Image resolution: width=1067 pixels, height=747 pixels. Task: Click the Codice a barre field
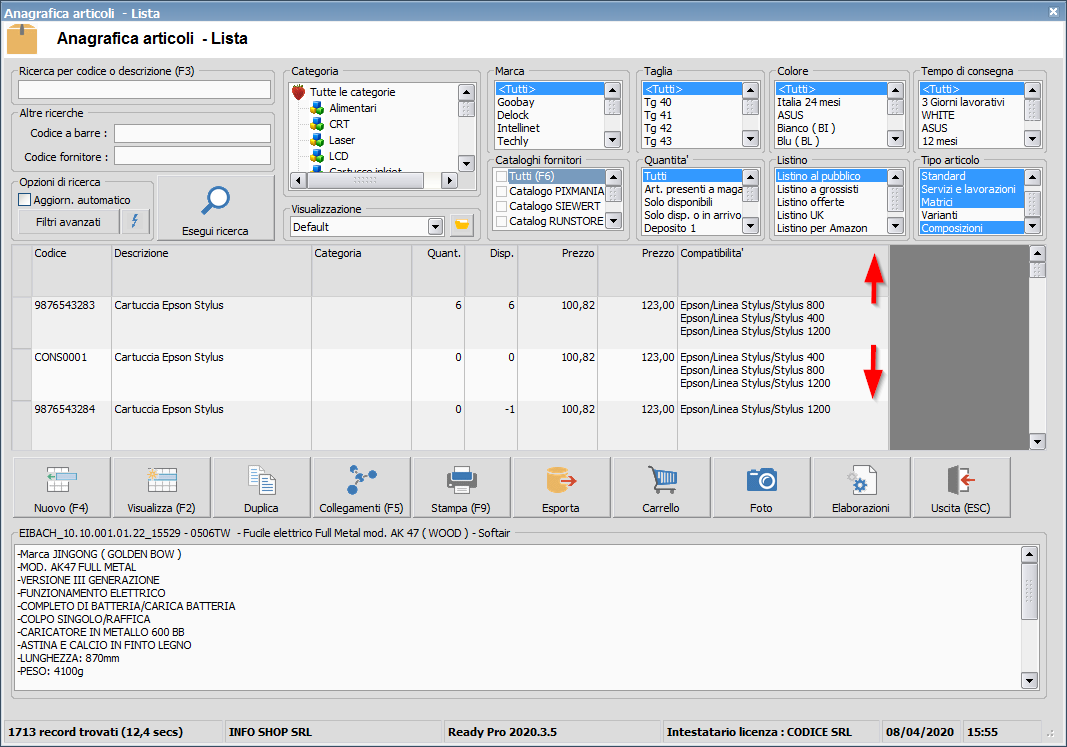(x=193, y=133)
